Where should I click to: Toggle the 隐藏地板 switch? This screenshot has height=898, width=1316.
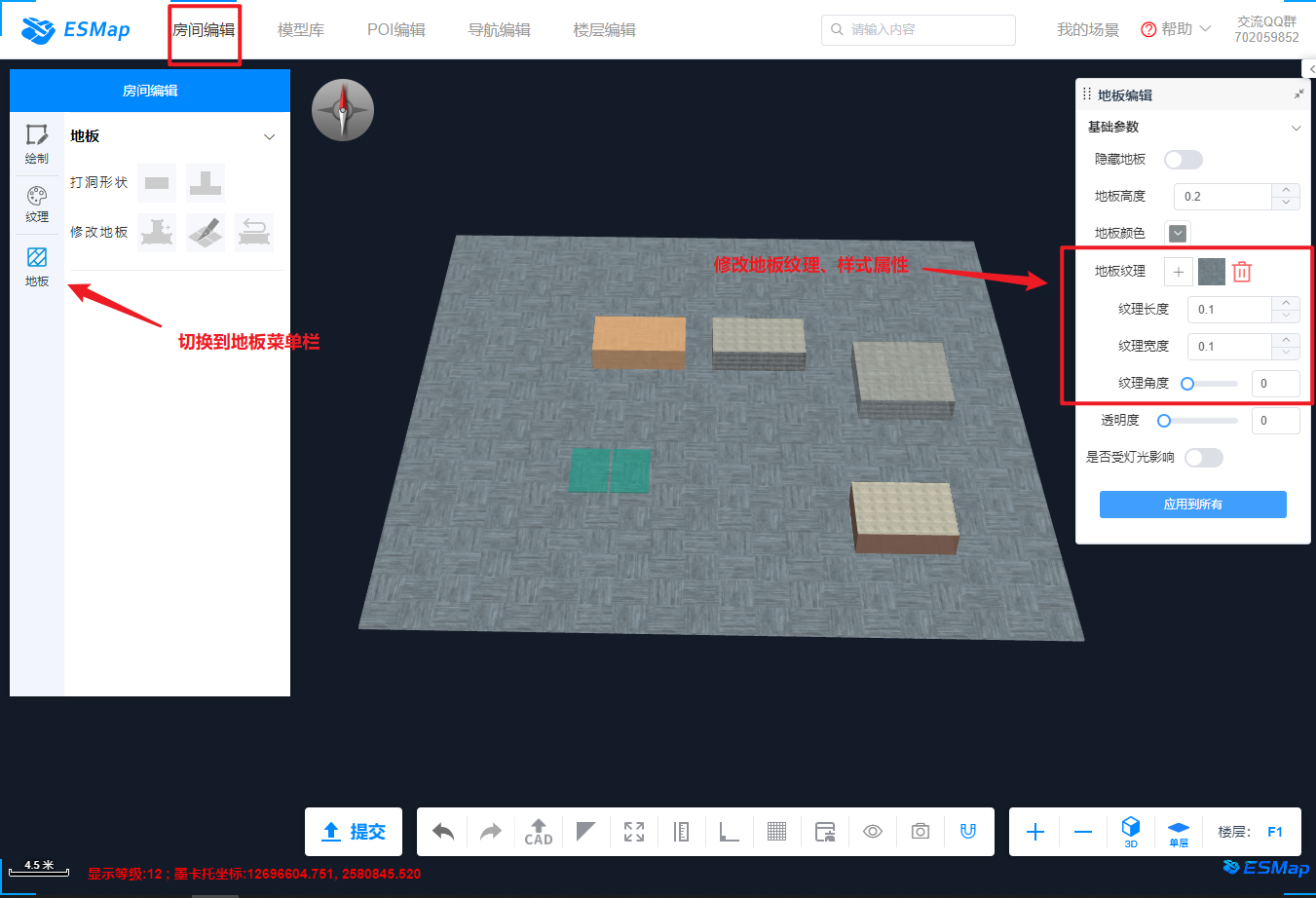click(x=1184, y=160)
